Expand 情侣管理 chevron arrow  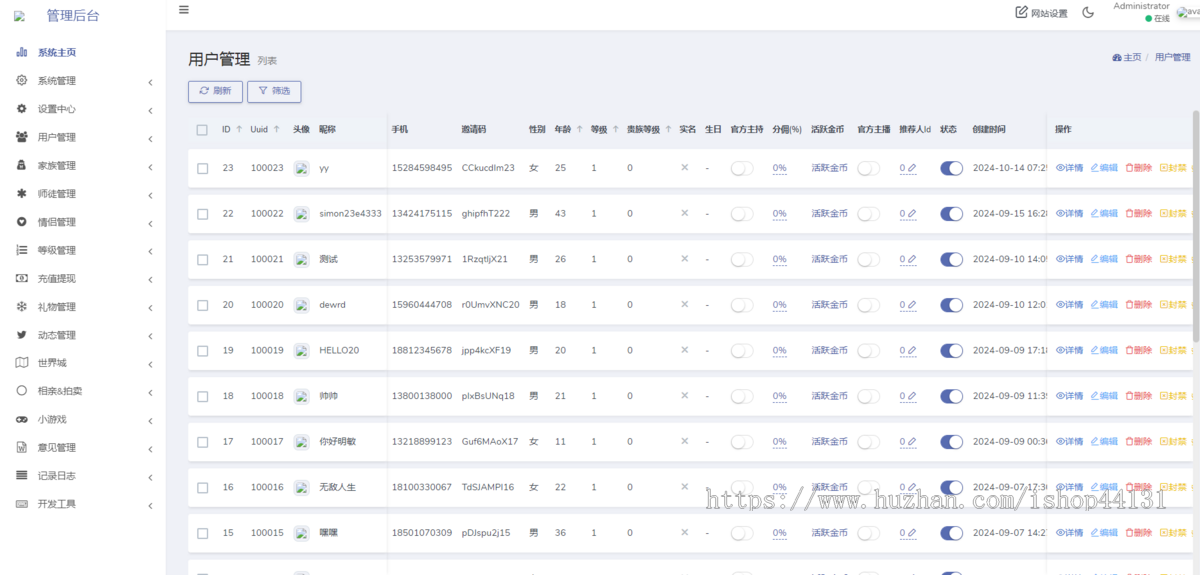coord(150,223)
